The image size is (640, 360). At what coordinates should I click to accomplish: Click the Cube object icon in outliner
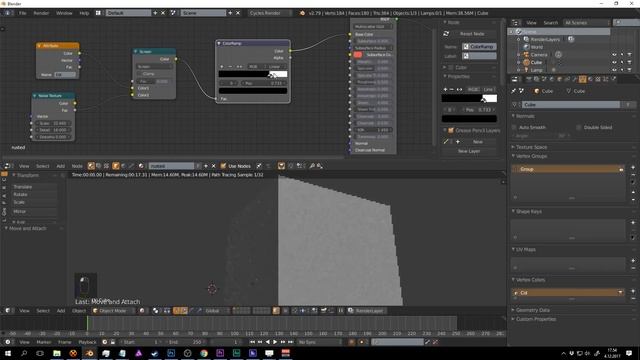527,62
